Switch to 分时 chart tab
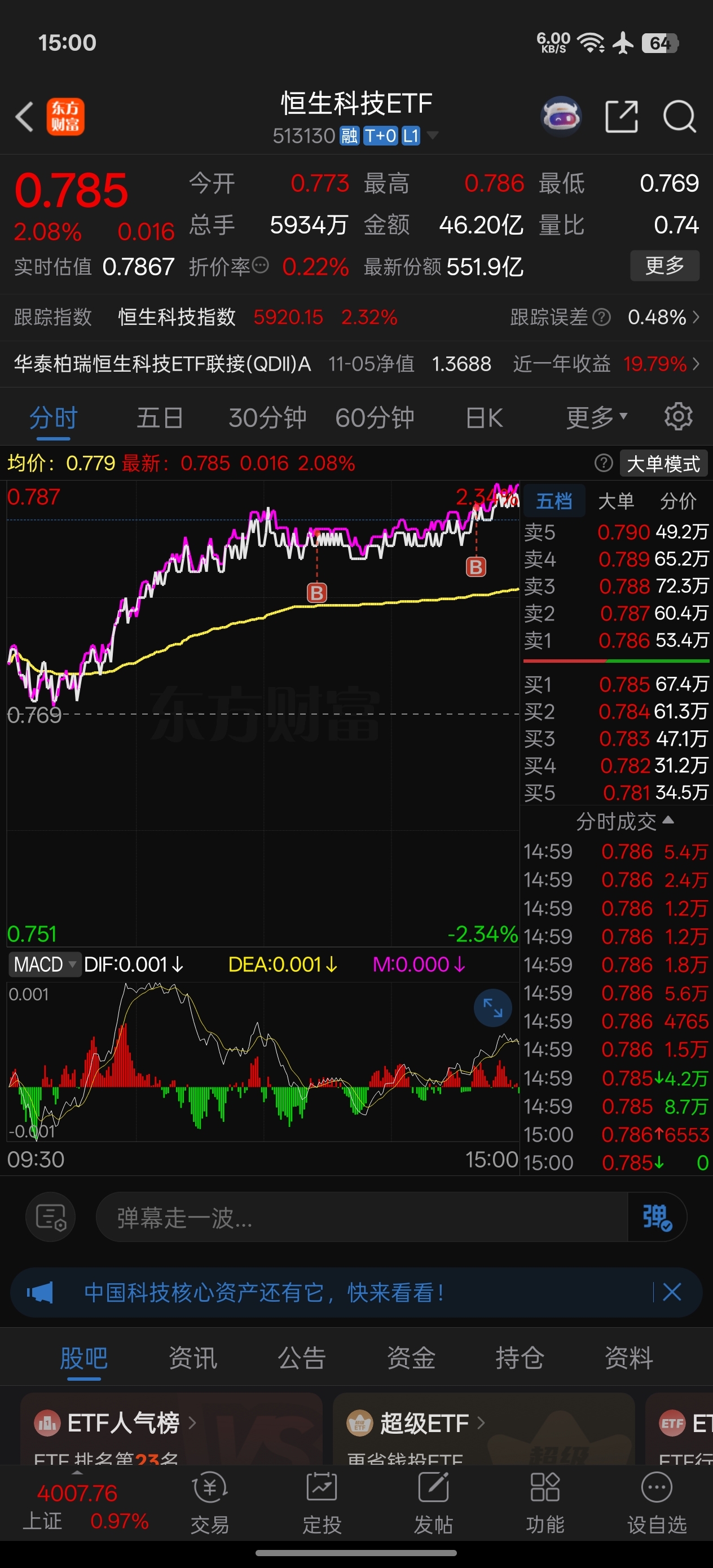 pos(54,417)
